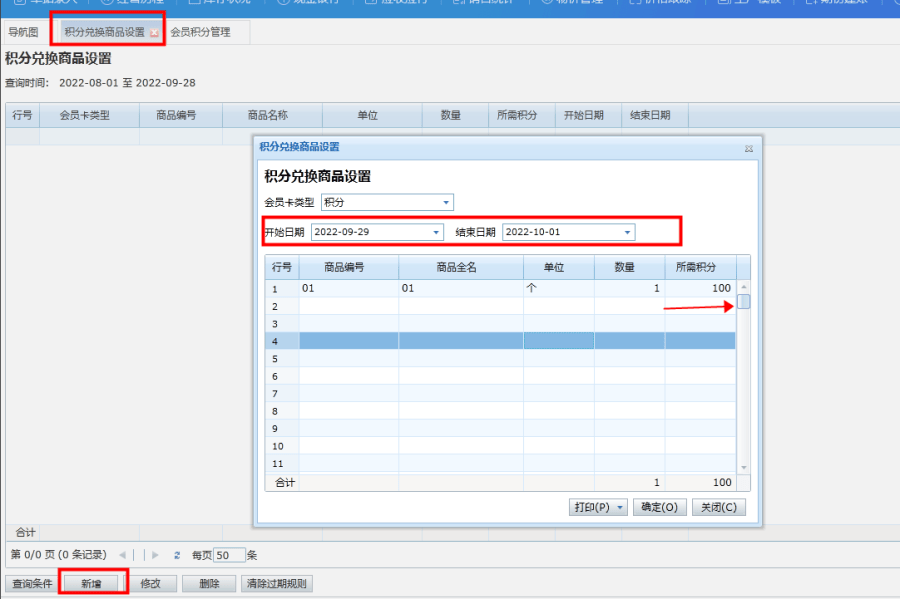Viewport: 900px width, 599px height.
Task: Open the 结束日期 dropdown 2022-10-01
Action: click(627, 231)
